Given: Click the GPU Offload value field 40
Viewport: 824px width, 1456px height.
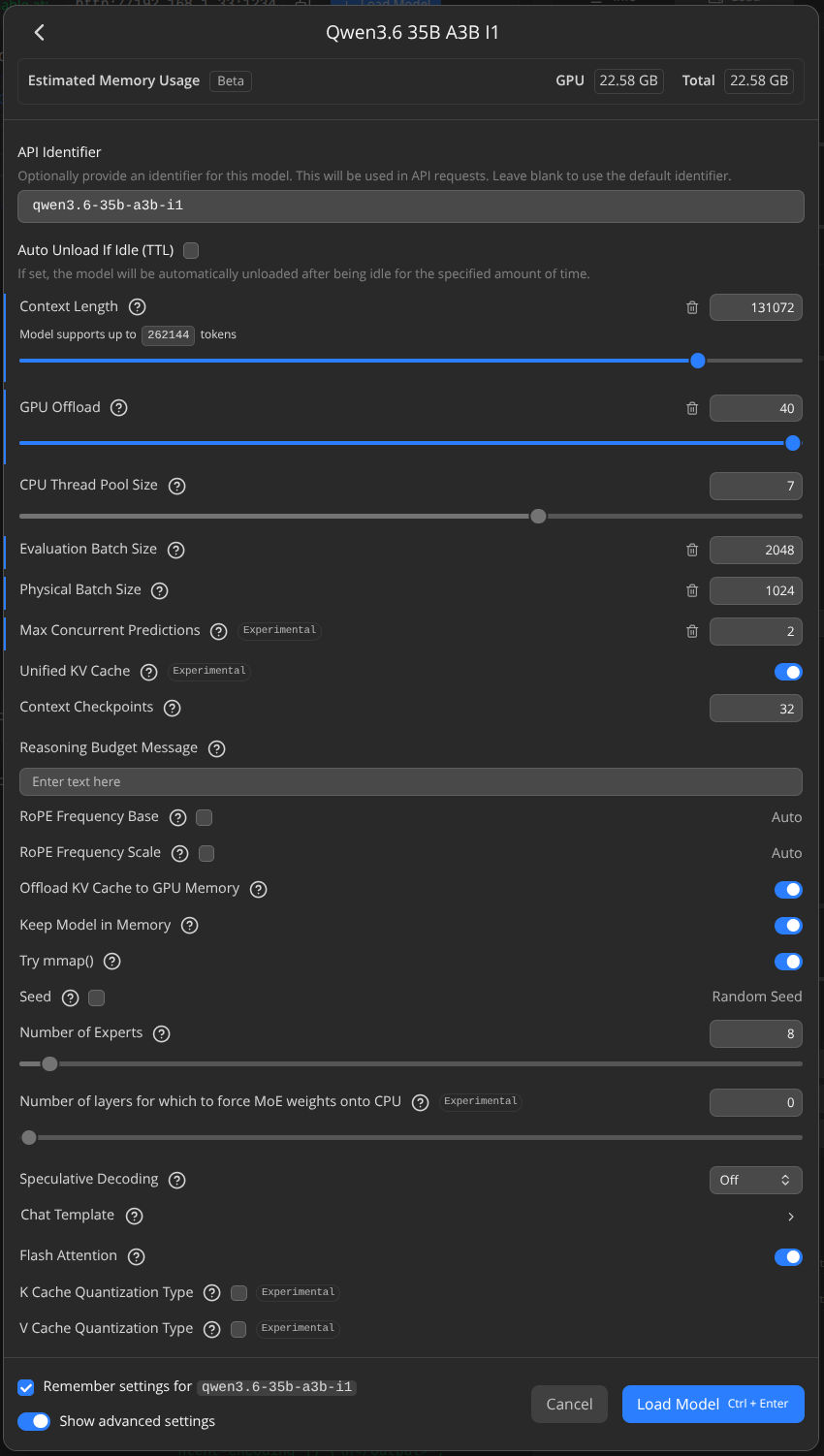Looking at the screenshot, I should [x=755, y=408].
